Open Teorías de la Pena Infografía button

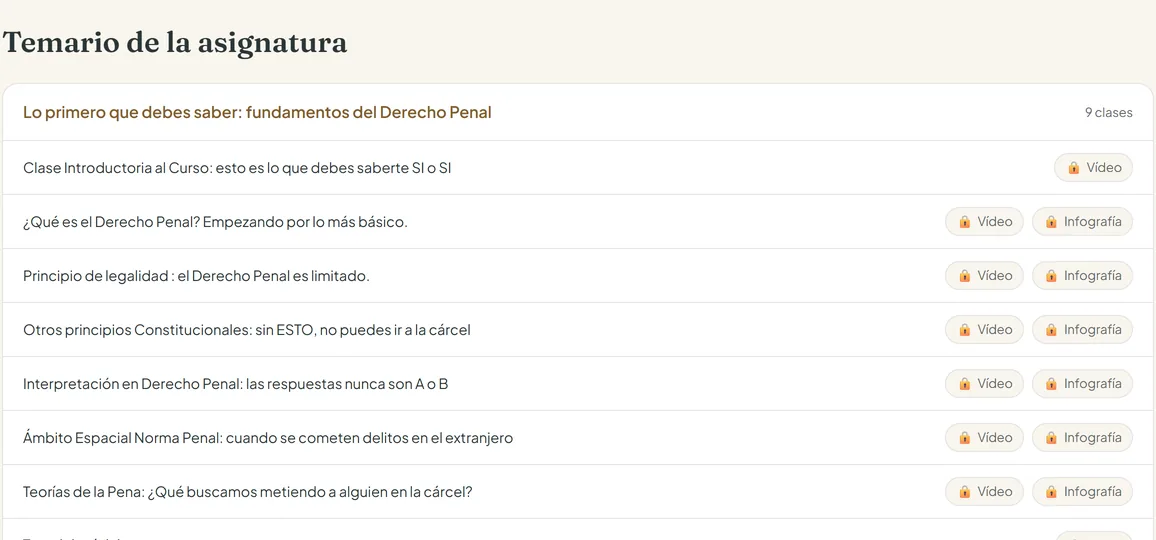coord(1082,491)
